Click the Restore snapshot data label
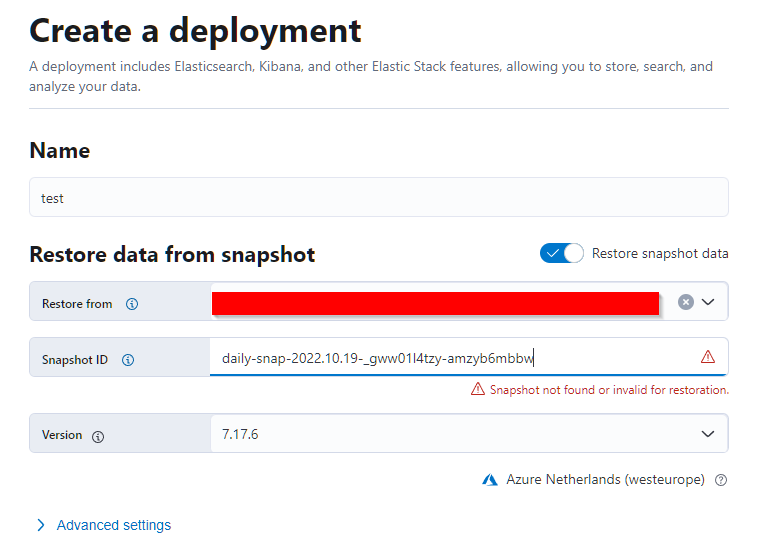This screenshot has width=763, height=537. tap(660, 253)
